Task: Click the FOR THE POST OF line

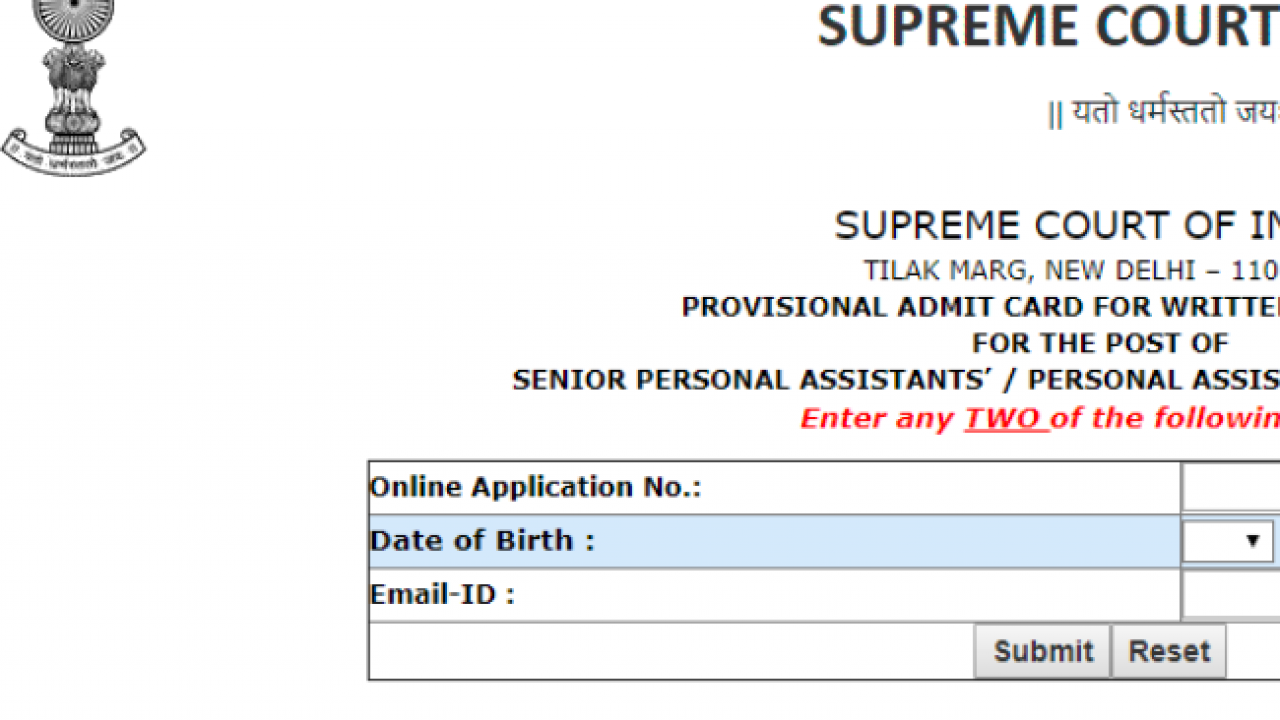Action: (x=1099, y=343)
